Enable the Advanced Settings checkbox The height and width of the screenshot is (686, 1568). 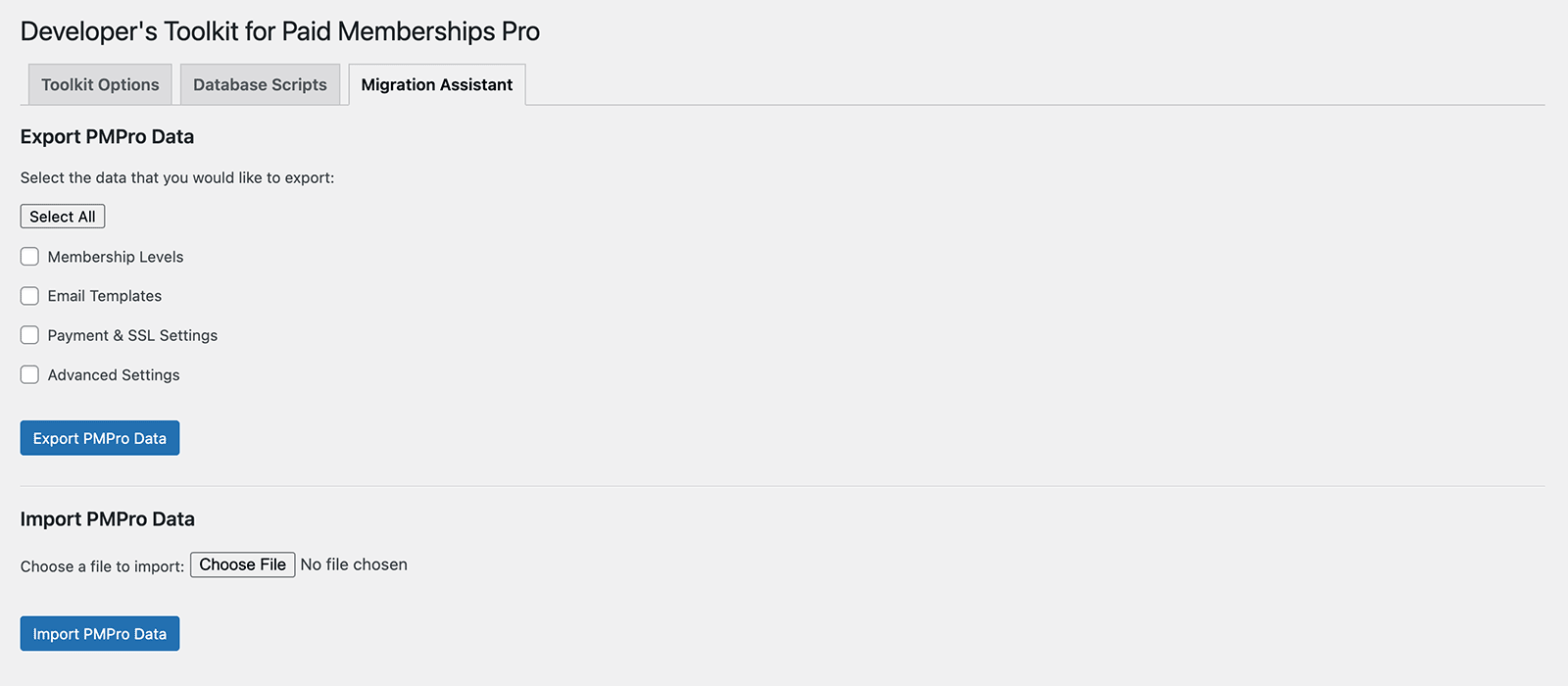coord(29,374)
